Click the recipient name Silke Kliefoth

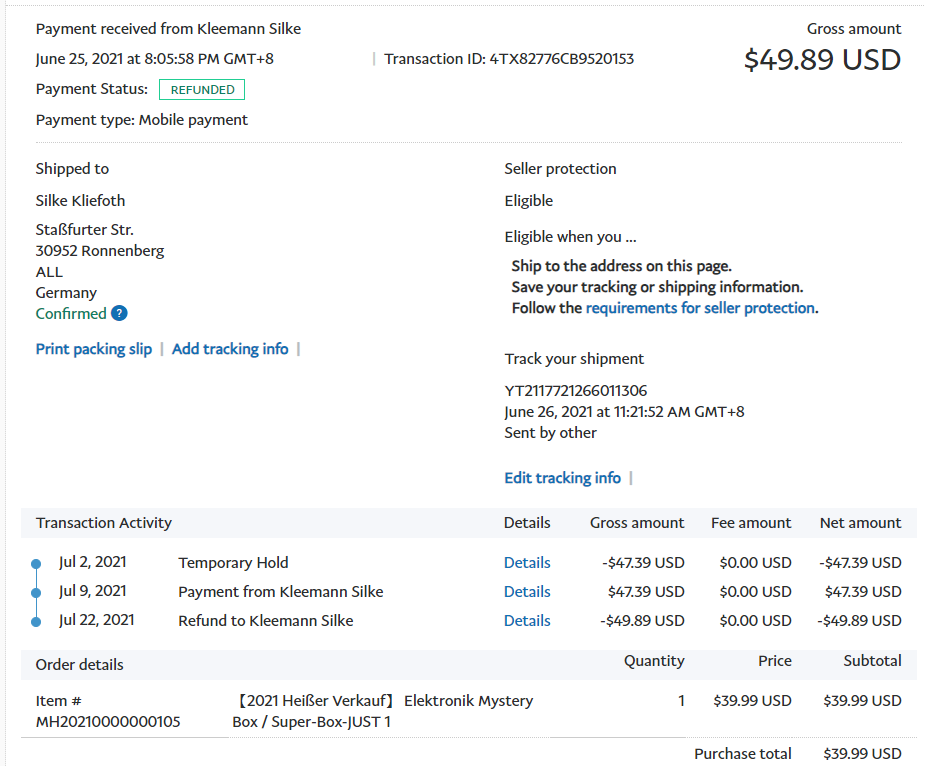[81, 201]
